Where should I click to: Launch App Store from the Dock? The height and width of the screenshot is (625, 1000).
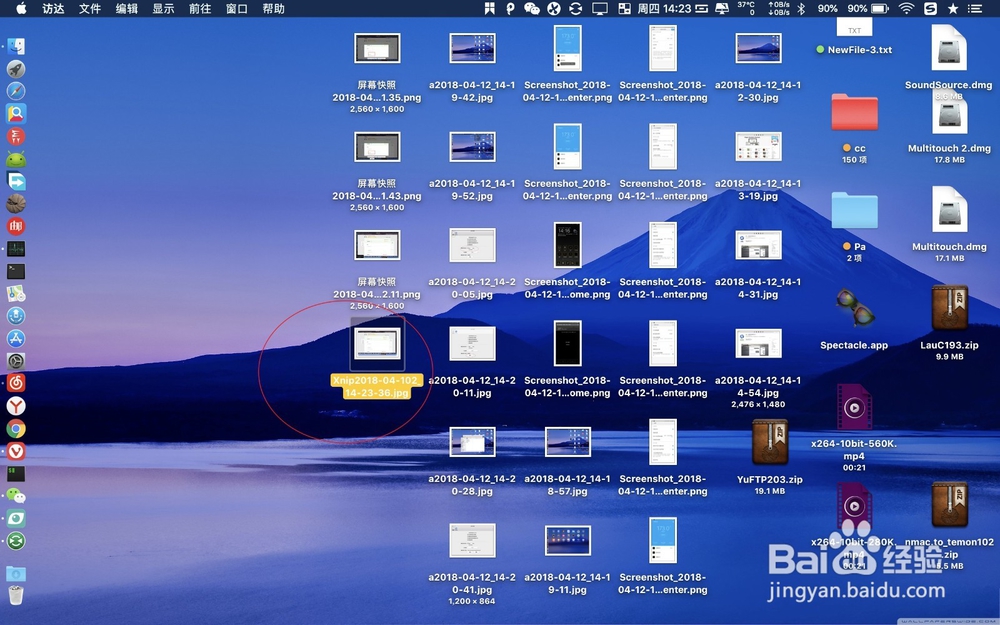coord(16,339)
